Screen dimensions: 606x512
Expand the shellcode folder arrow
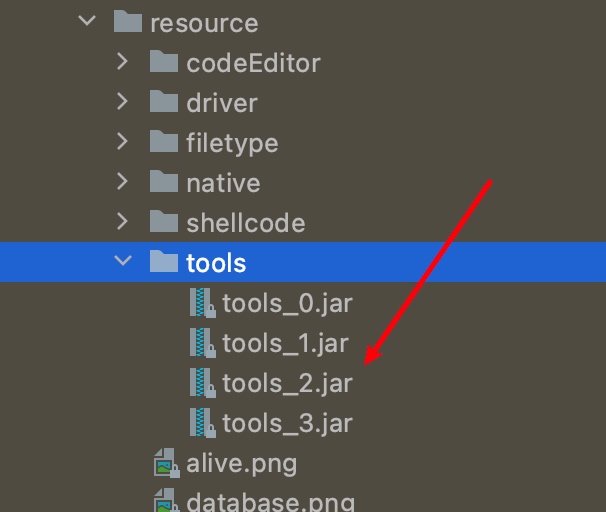pos(123,221)
